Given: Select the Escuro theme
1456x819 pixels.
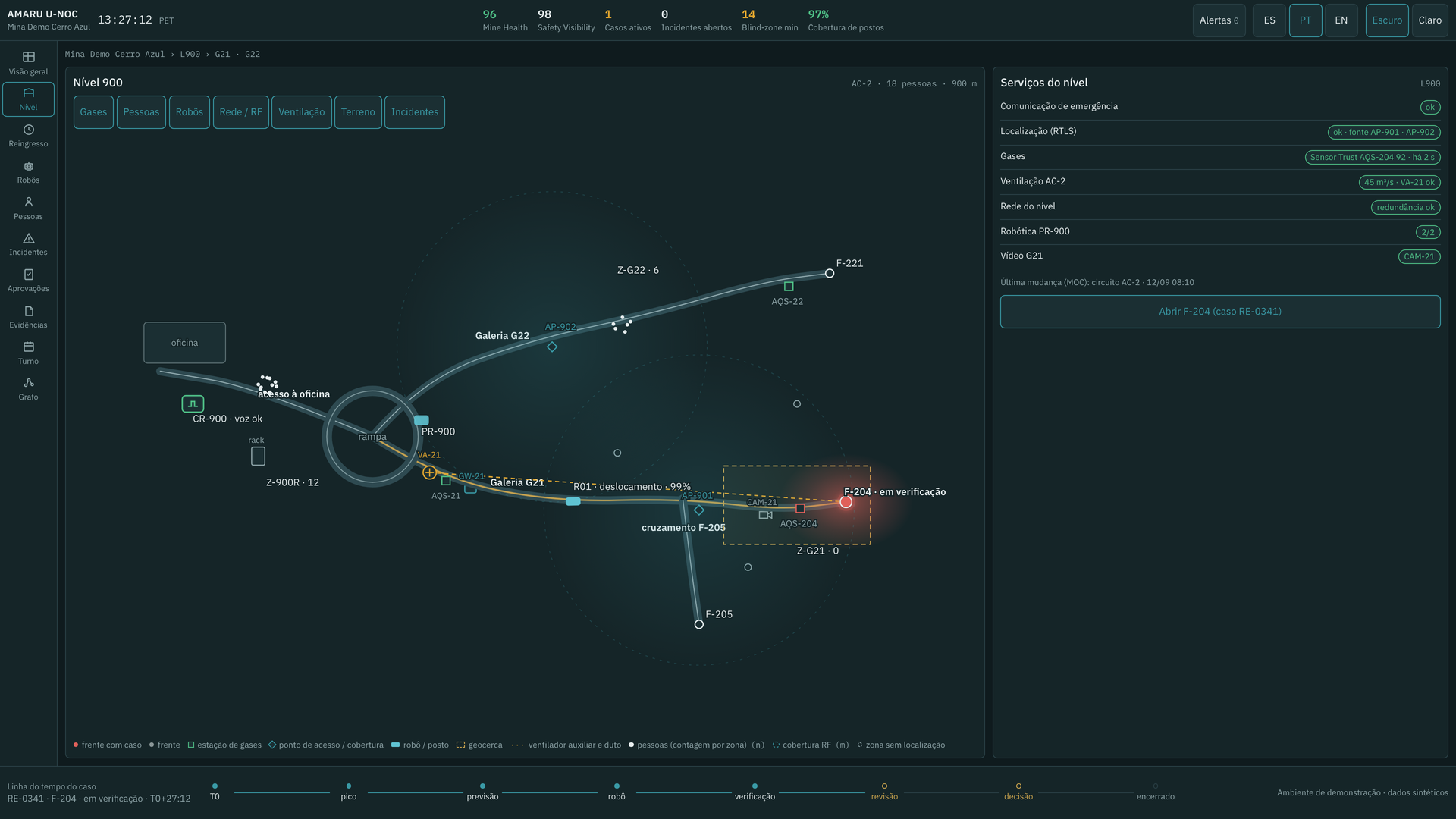Looking at the screenshot, I should (x=1387, y=20).
